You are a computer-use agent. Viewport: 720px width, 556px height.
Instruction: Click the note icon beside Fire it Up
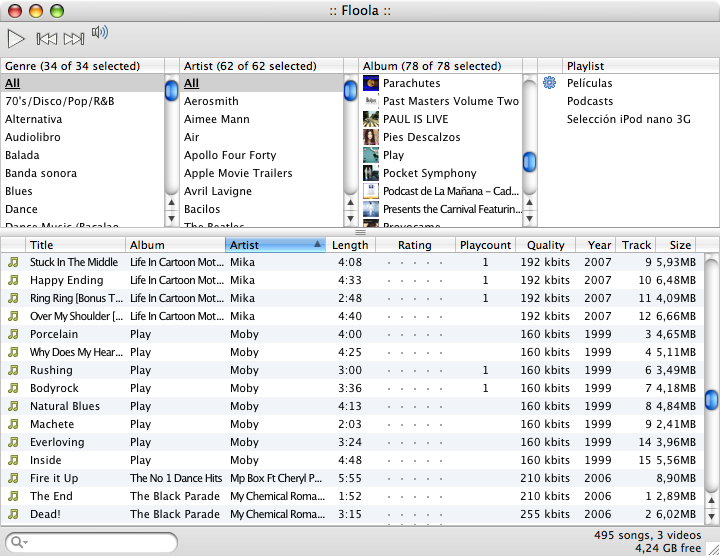pyautogui.click(x=13, y=478)
